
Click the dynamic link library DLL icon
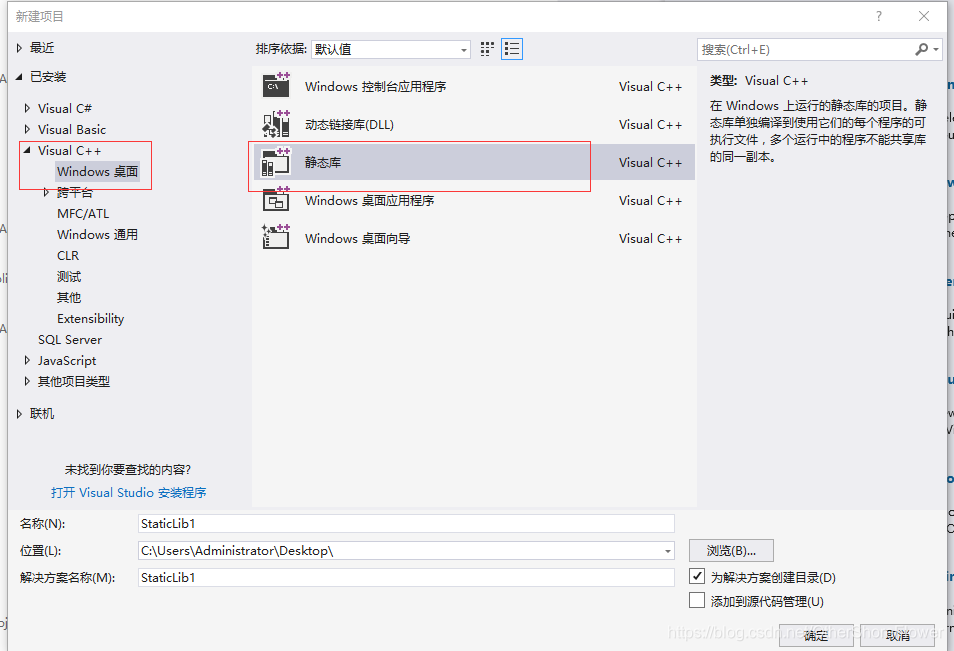(276, 124)
